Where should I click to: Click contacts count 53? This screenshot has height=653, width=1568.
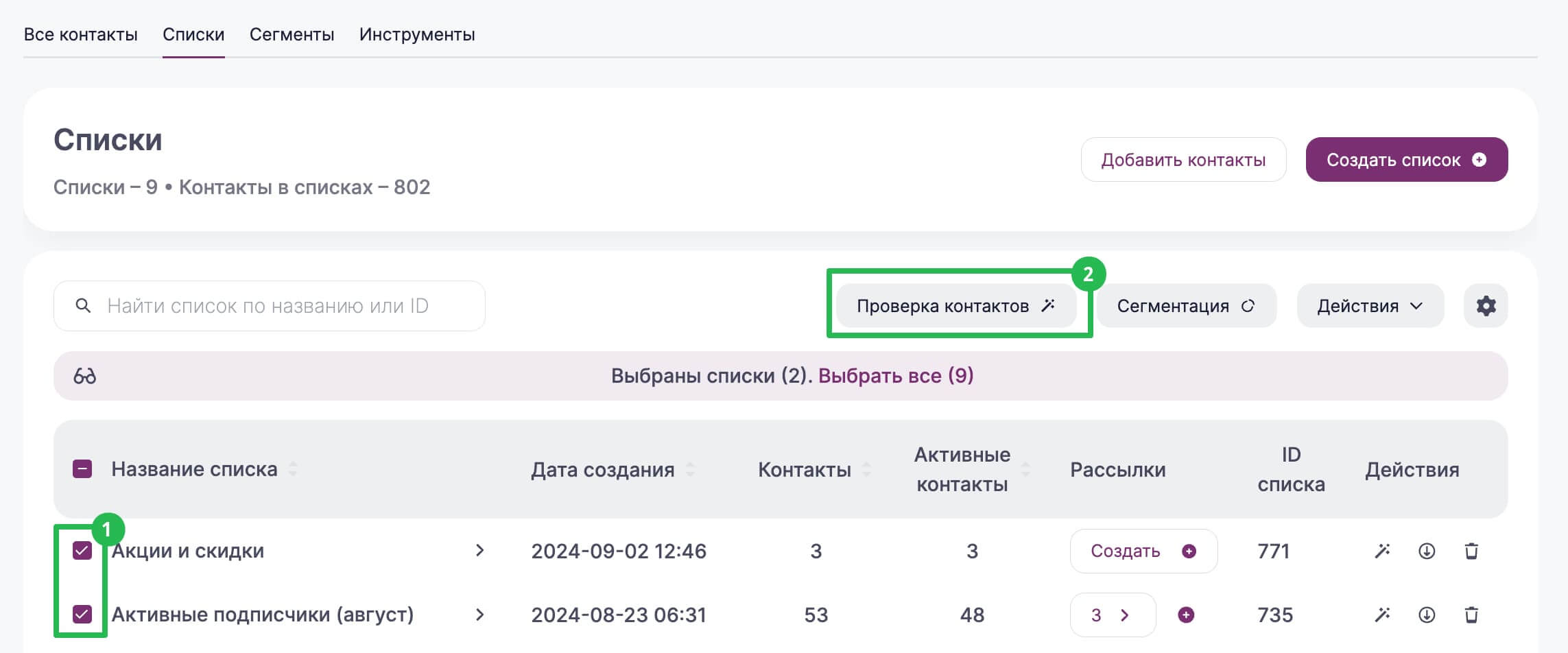click(x=816, y=615)
